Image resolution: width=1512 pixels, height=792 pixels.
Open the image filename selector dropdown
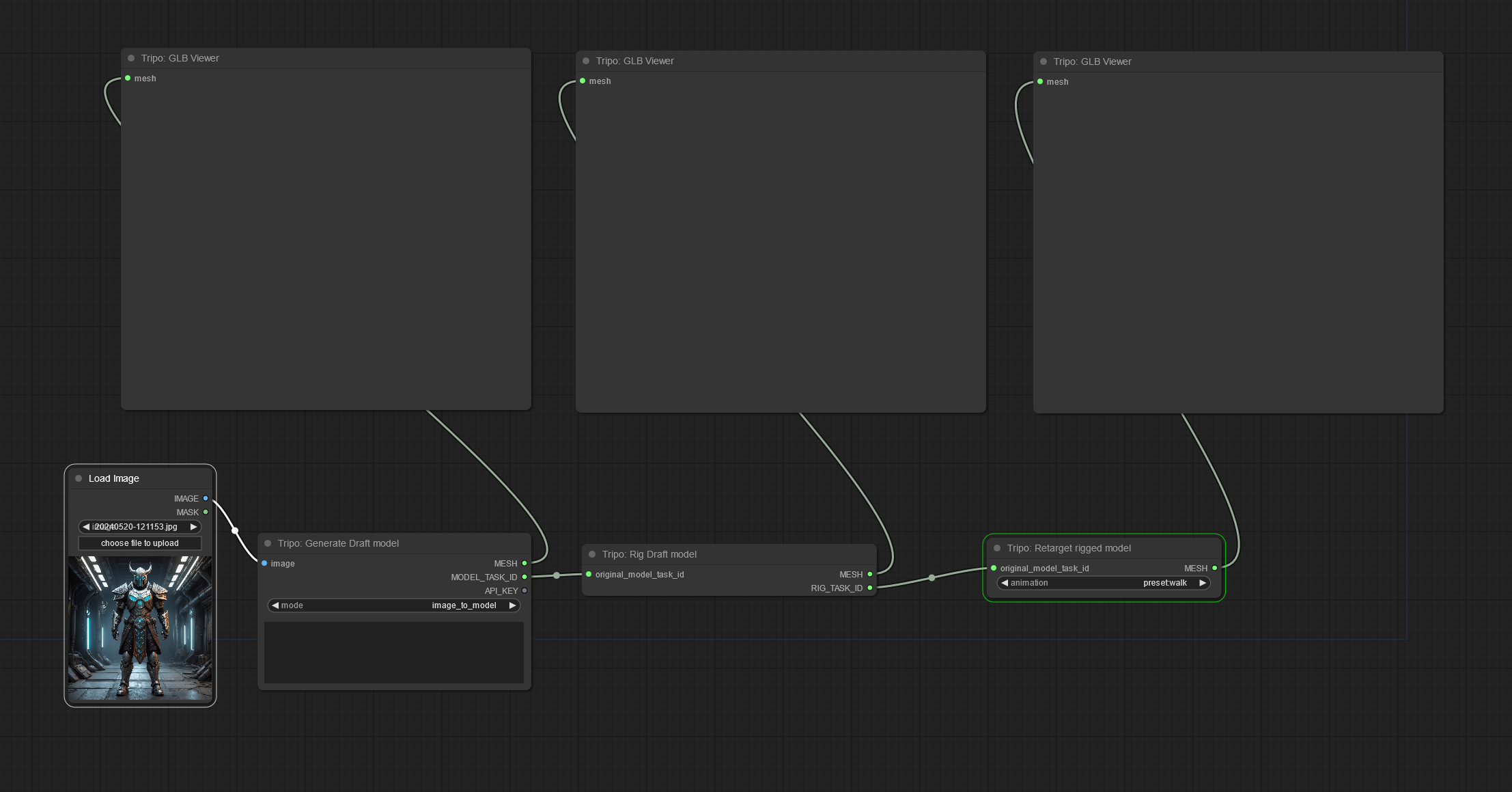click(x=139, y=527)
